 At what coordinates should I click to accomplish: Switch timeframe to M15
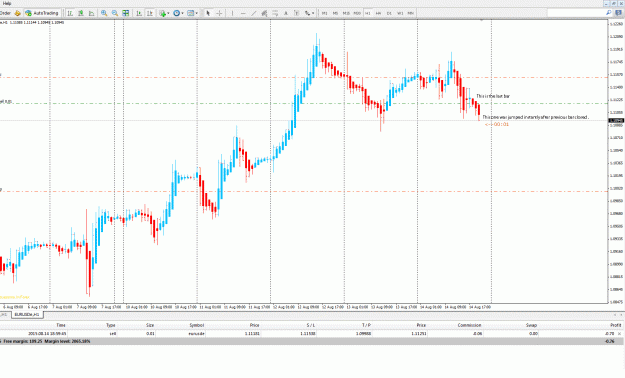click(346, 13)
